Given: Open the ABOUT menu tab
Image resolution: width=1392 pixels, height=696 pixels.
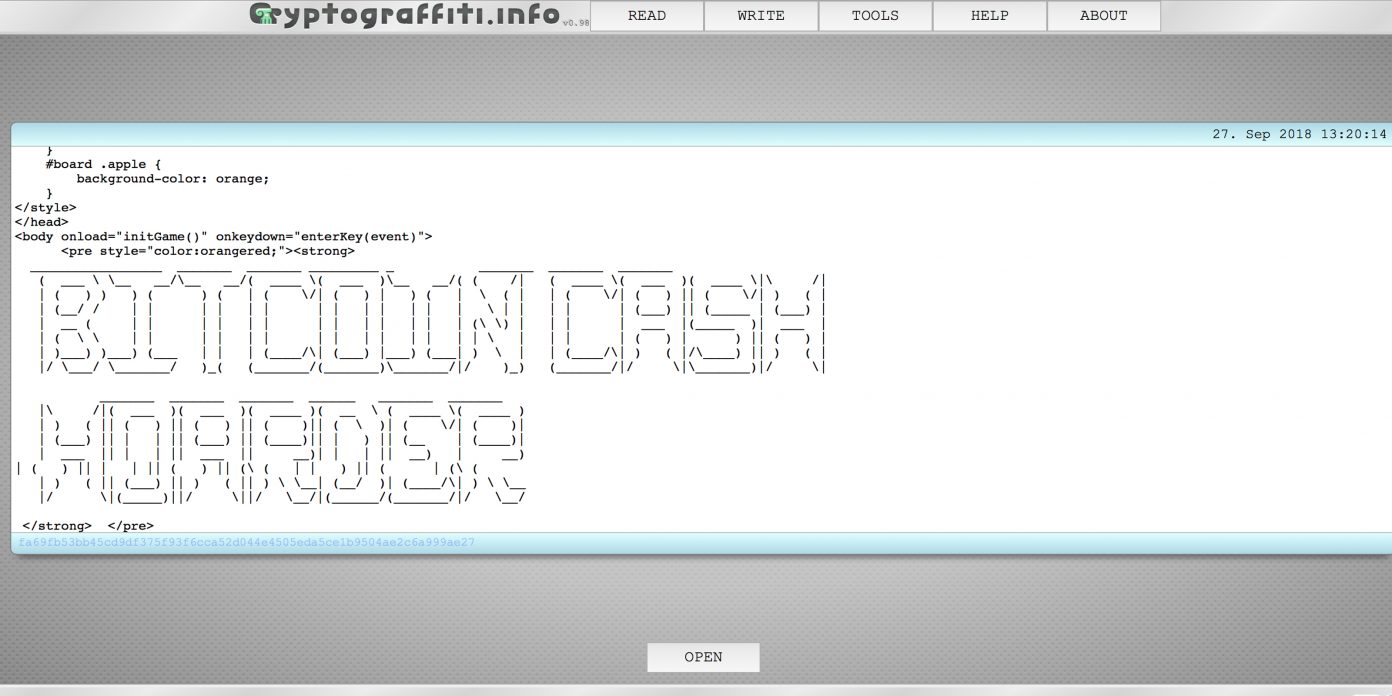Looking at the screenshot, I should (x=1103, y=16).
